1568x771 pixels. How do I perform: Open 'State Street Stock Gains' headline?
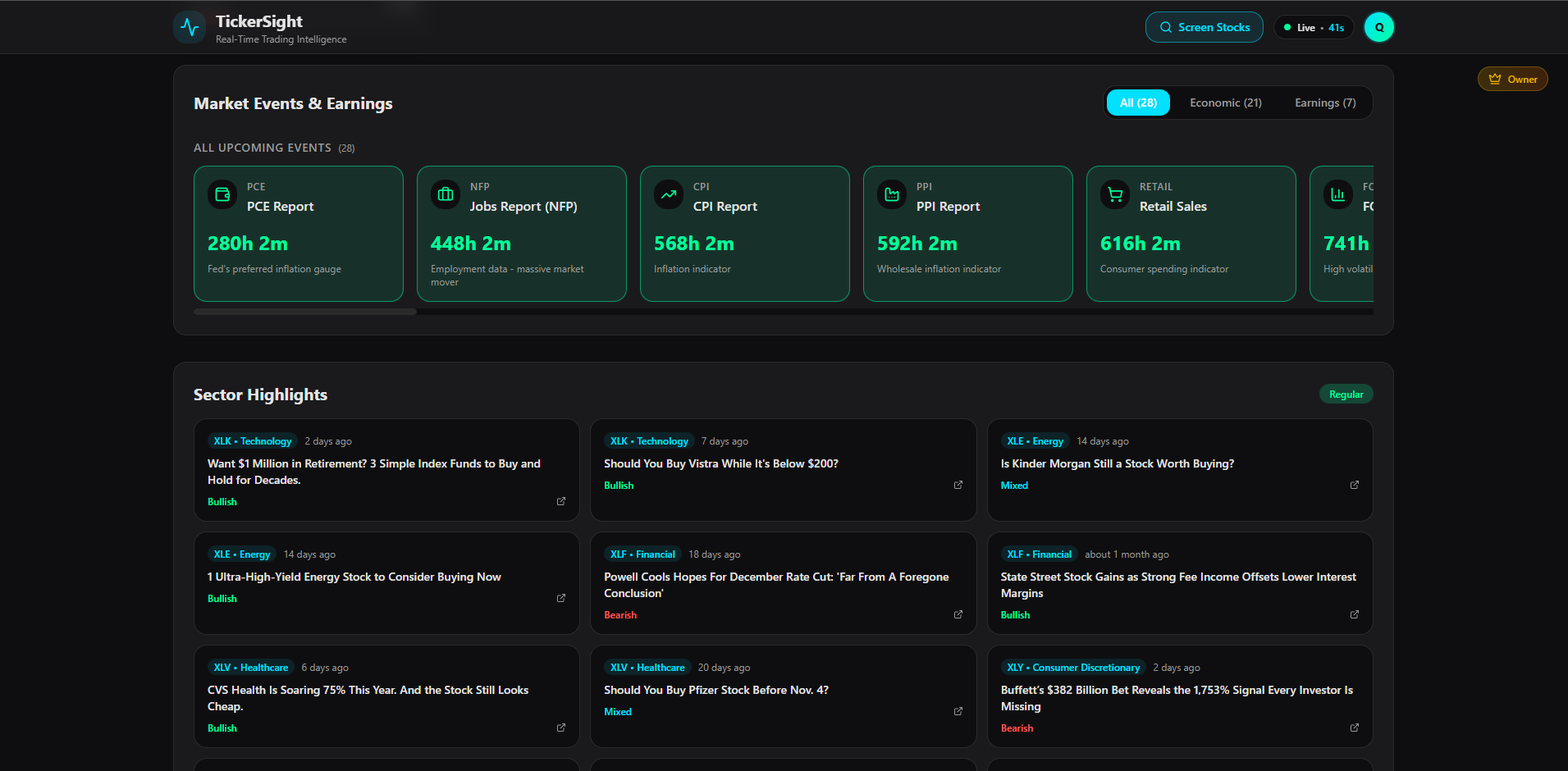[x=1178, y=585]
